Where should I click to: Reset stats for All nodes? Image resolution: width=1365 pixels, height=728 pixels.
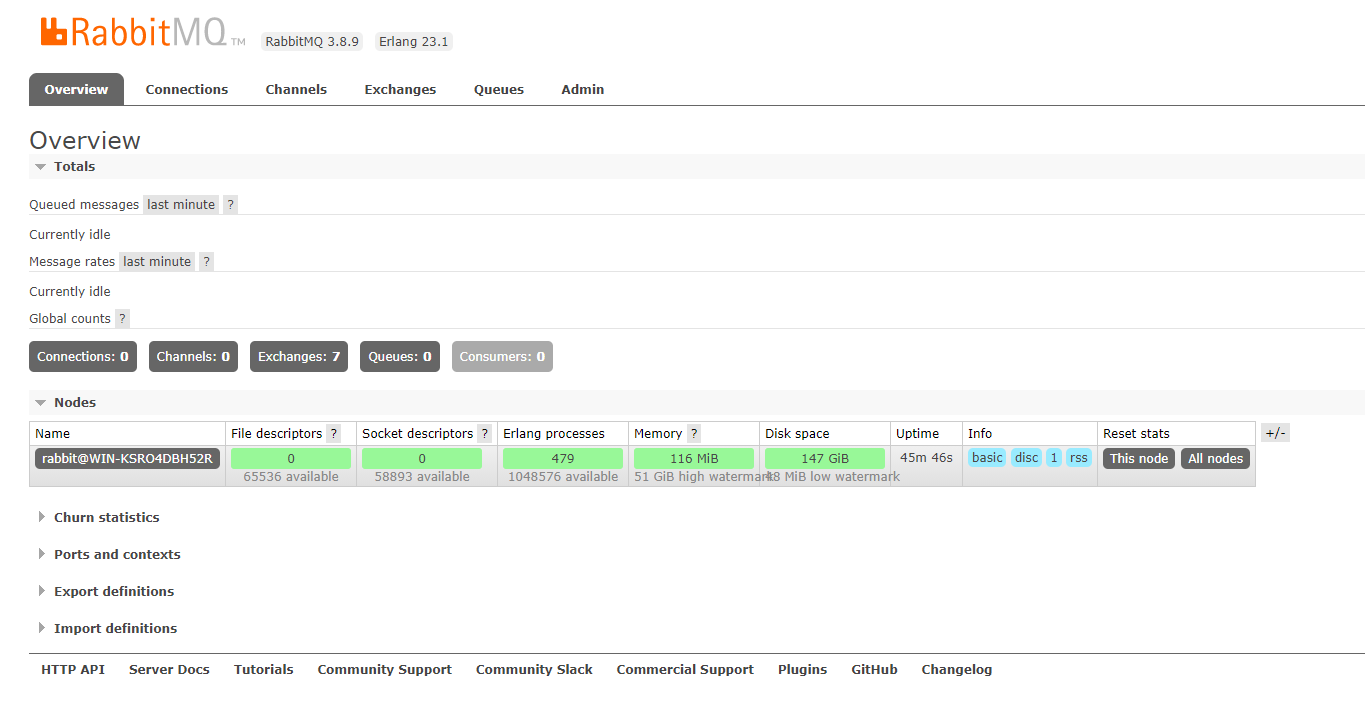[1216, 458]
